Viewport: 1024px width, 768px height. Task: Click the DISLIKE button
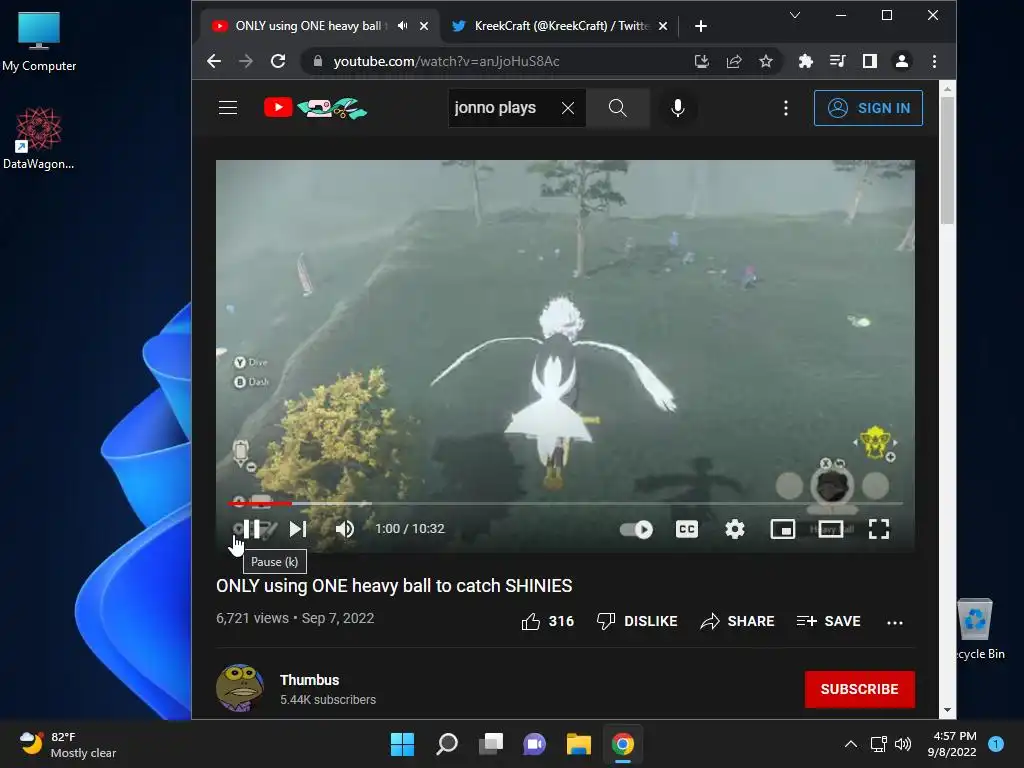tap(637, 621)
